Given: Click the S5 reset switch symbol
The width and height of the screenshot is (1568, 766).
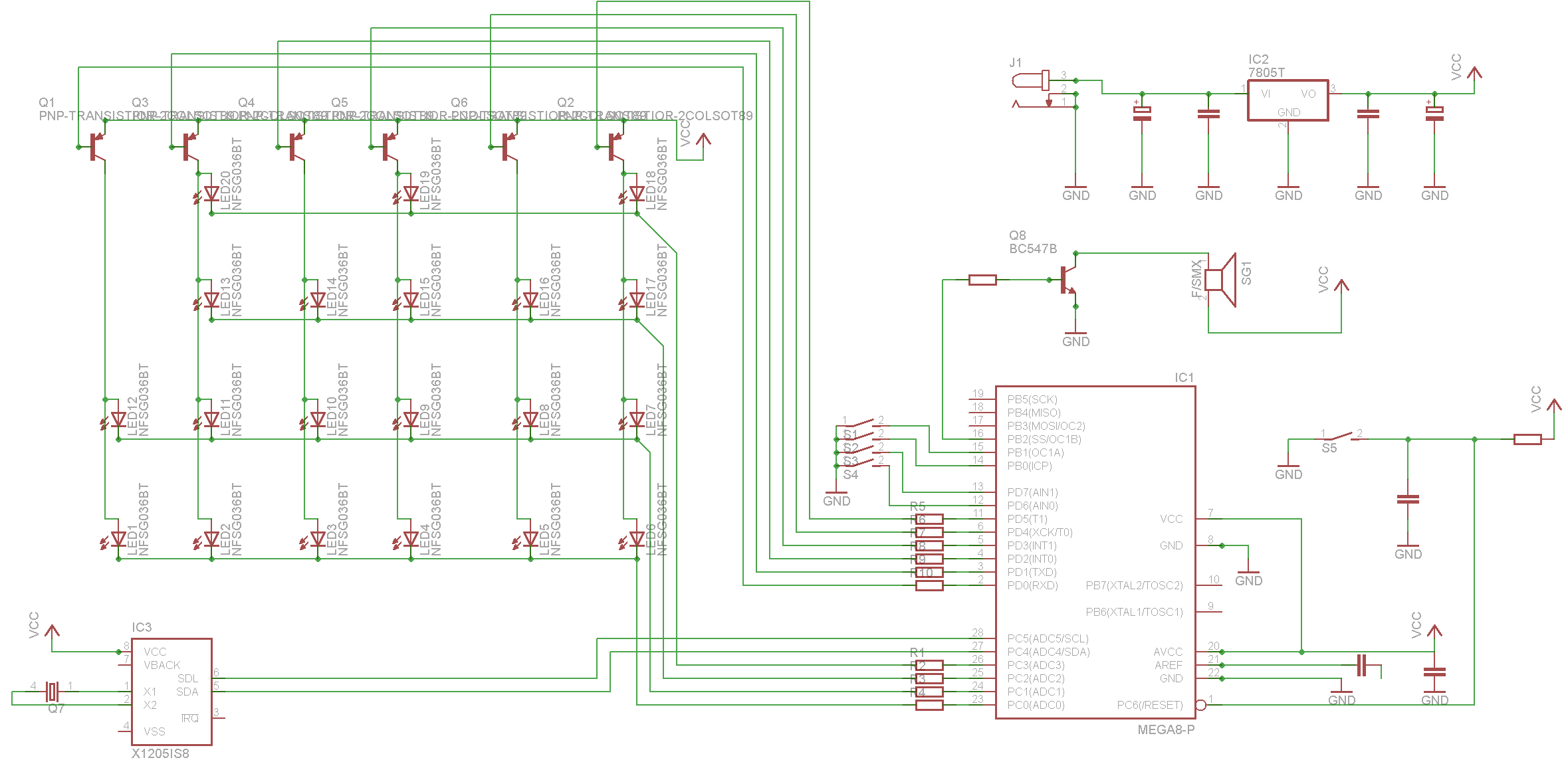Looking at the screenshot, I should point(1341,437).
